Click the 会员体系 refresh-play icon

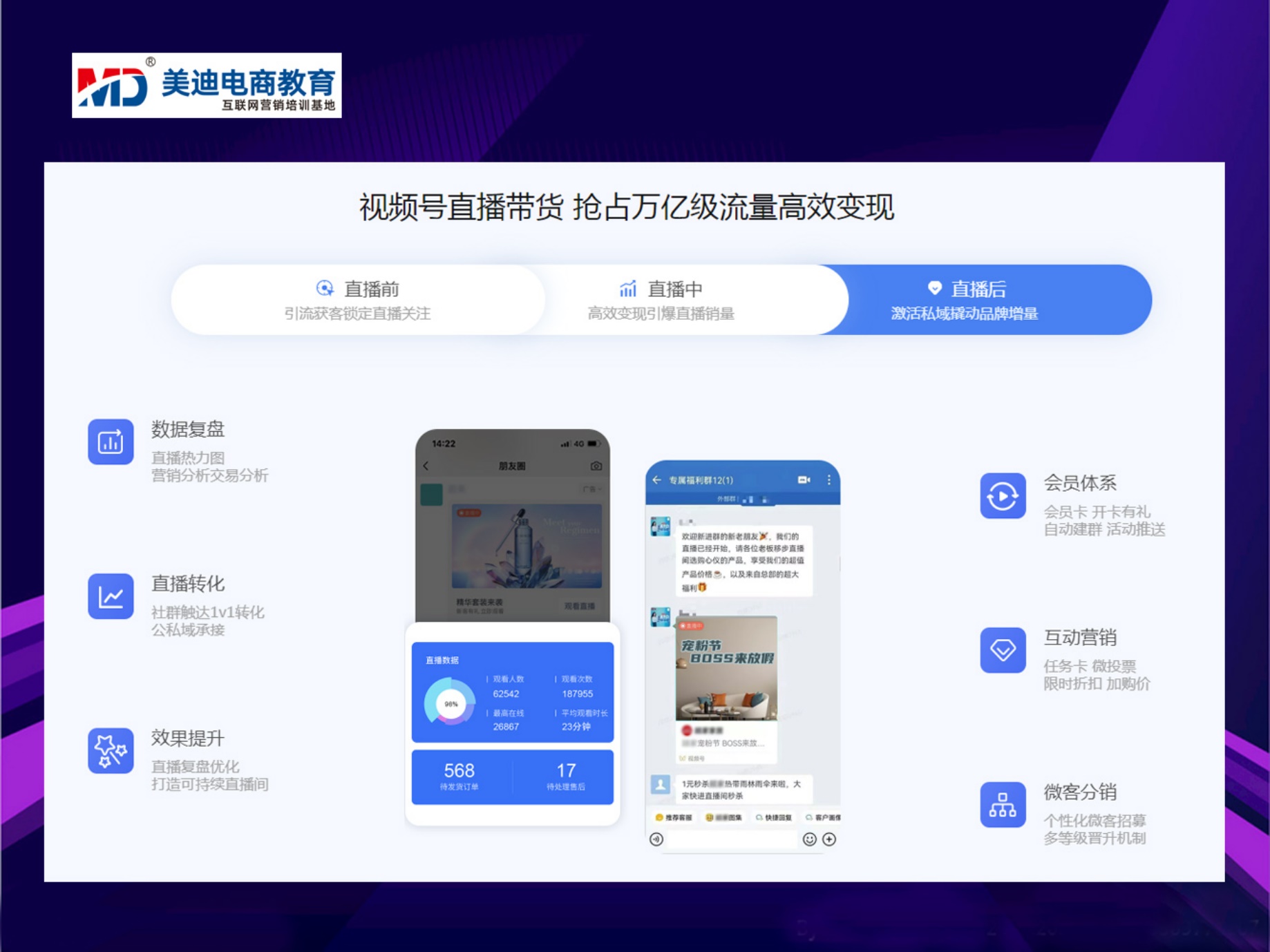pyautogui.click(x=1002, y=496)
